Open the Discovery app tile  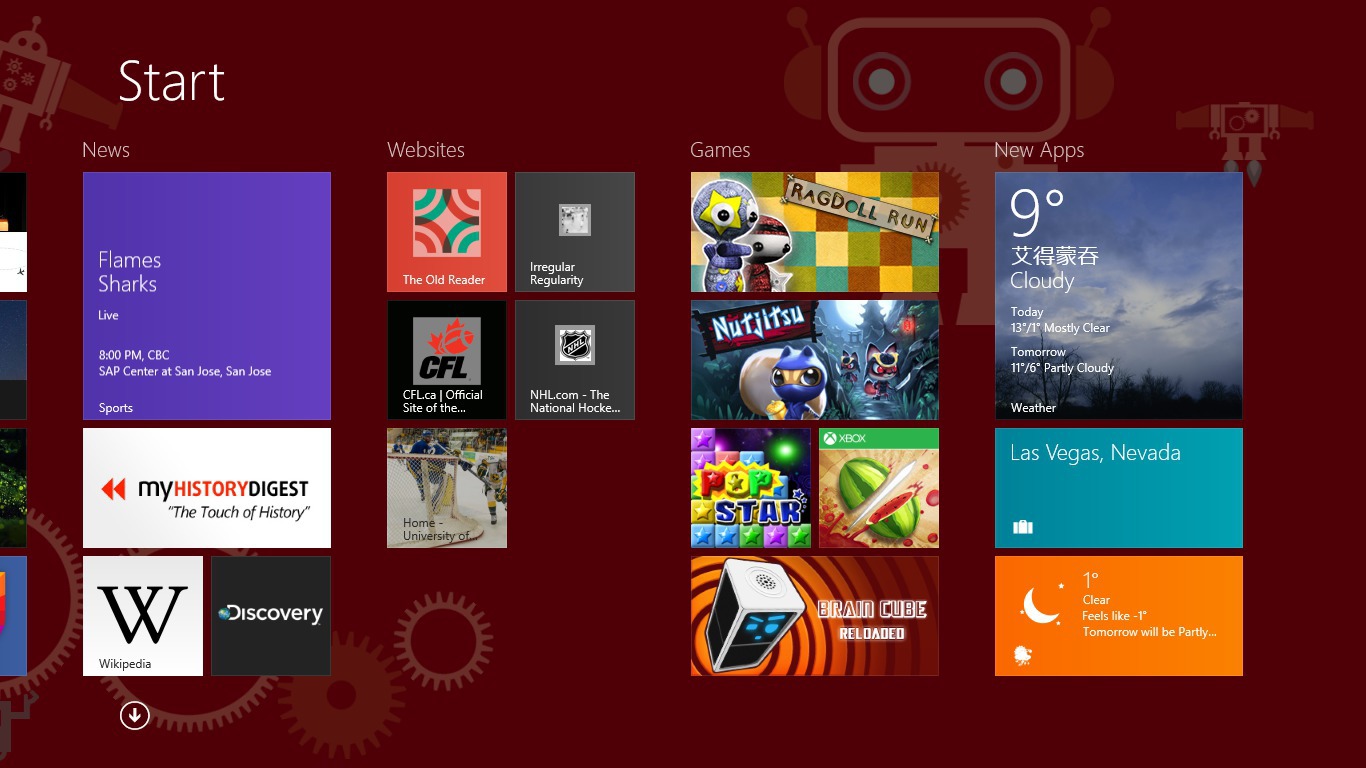[271, 616]
